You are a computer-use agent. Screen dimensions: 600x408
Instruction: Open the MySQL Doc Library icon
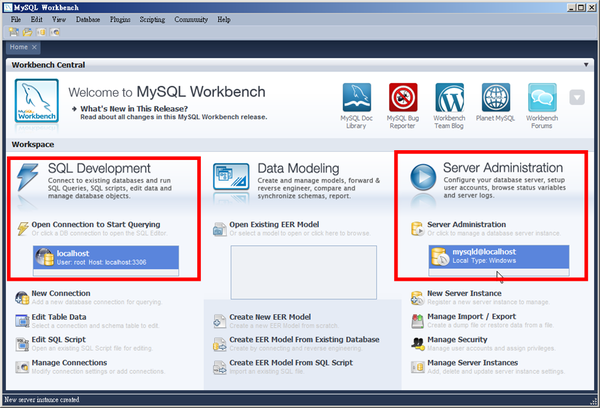click(x=357, y=97)
